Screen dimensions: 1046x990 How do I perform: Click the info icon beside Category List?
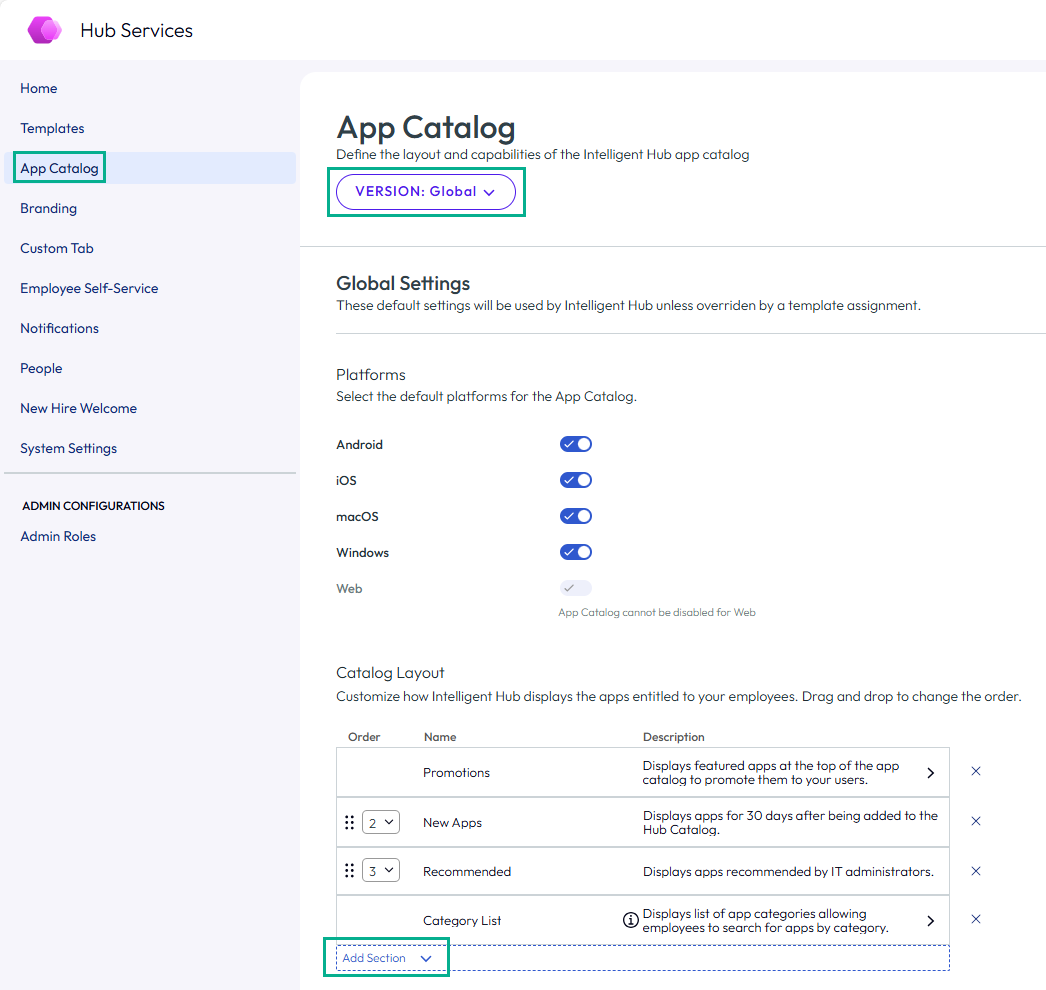(x=630, y=920)
